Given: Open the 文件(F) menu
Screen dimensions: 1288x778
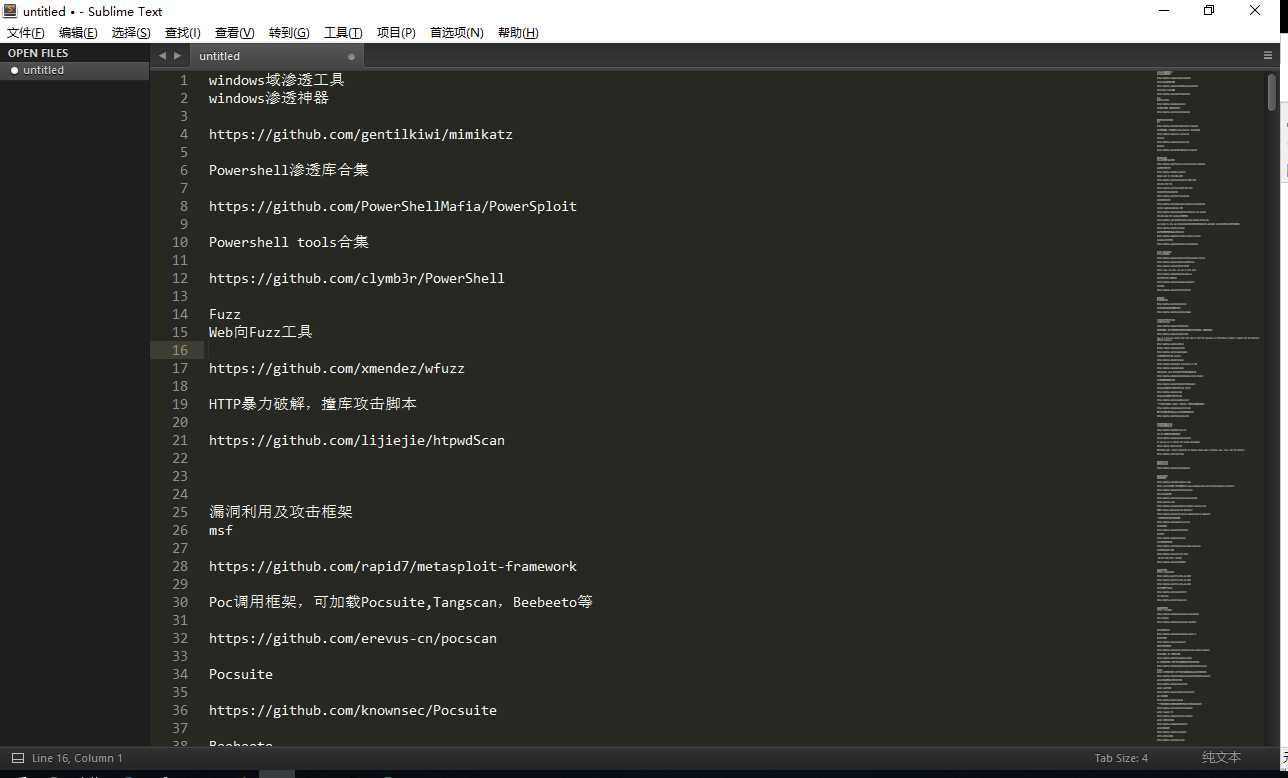Looking at the screenshot, I should (25, 33).
